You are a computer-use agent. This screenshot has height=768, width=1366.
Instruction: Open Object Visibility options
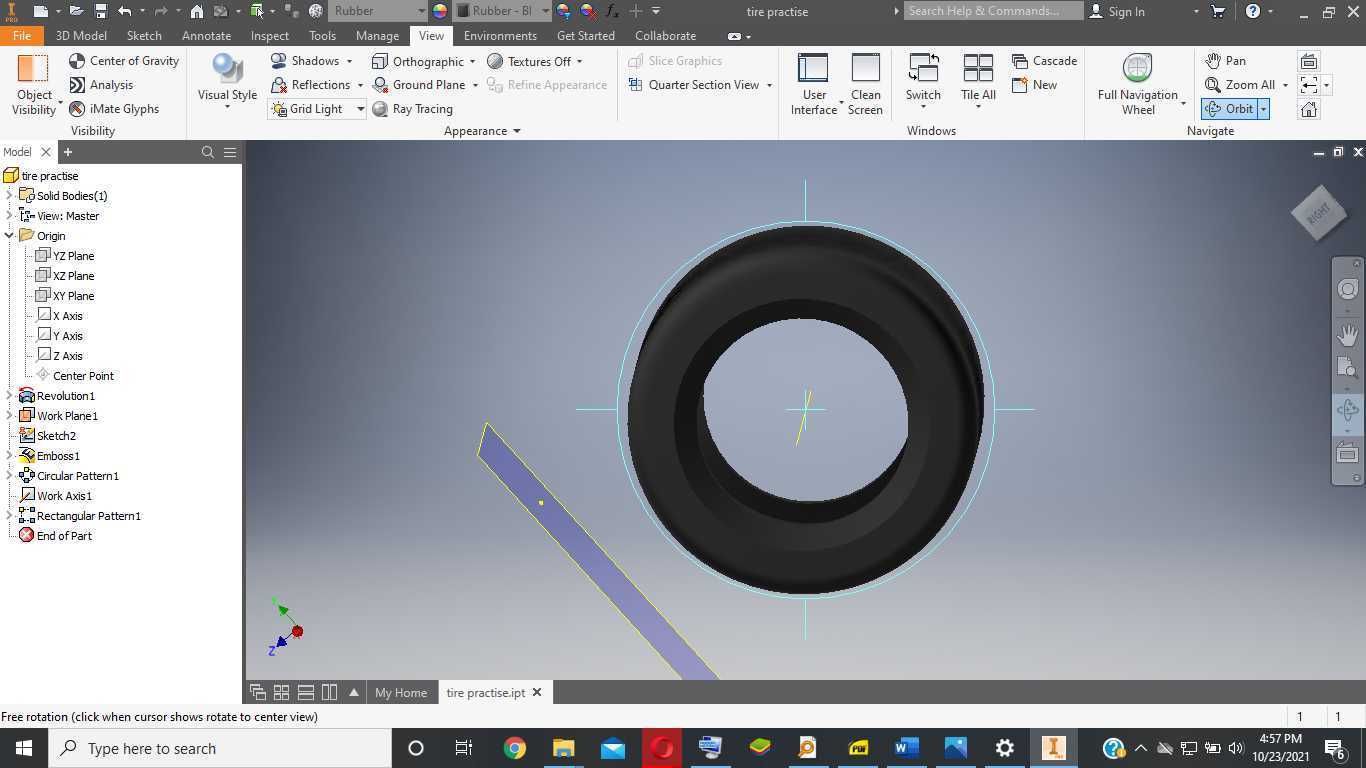coord(34,85)
